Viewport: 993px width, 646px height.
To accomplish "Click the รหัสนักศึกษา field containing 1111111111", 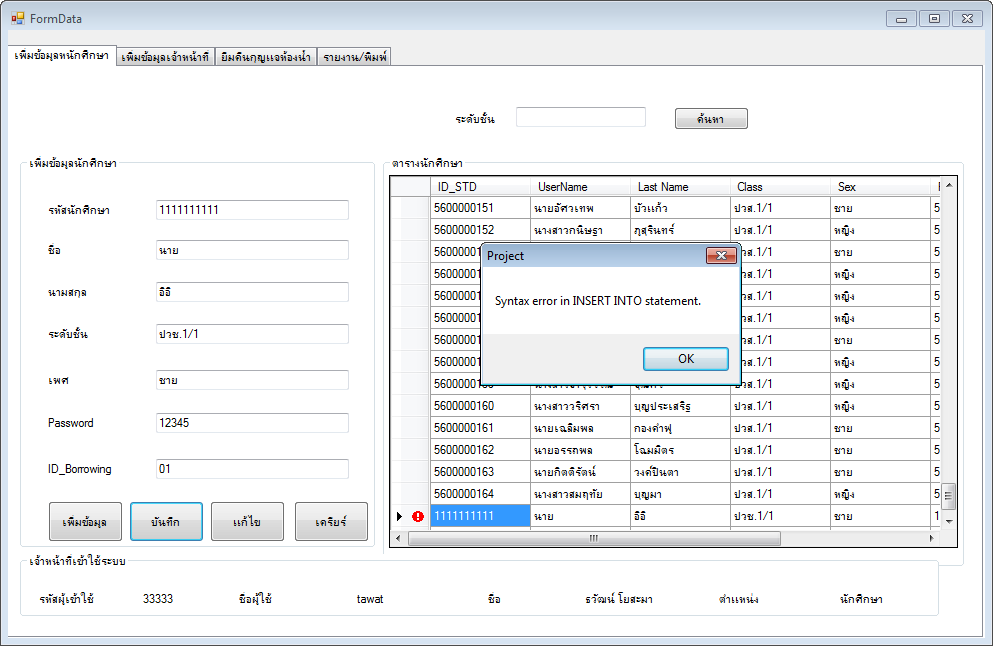I will click(x=252, y=210).
